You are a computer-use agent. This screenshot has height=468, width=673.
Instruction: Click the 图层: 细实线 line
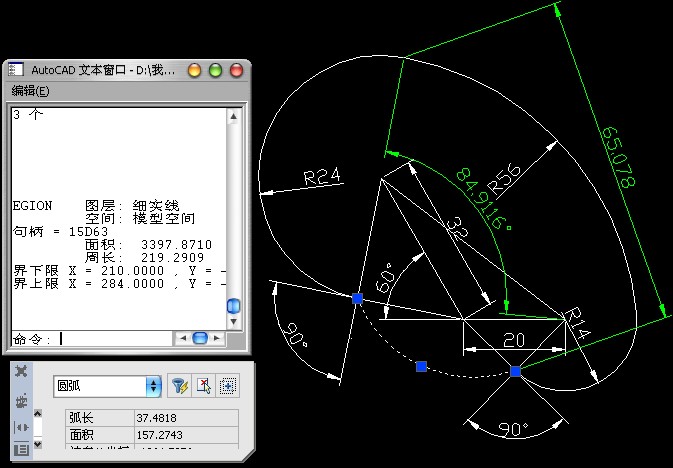132,206
